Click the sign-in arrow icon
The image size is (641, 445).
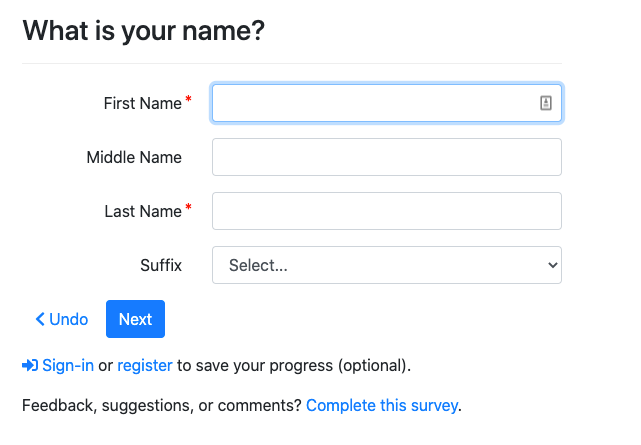(30, 366)
